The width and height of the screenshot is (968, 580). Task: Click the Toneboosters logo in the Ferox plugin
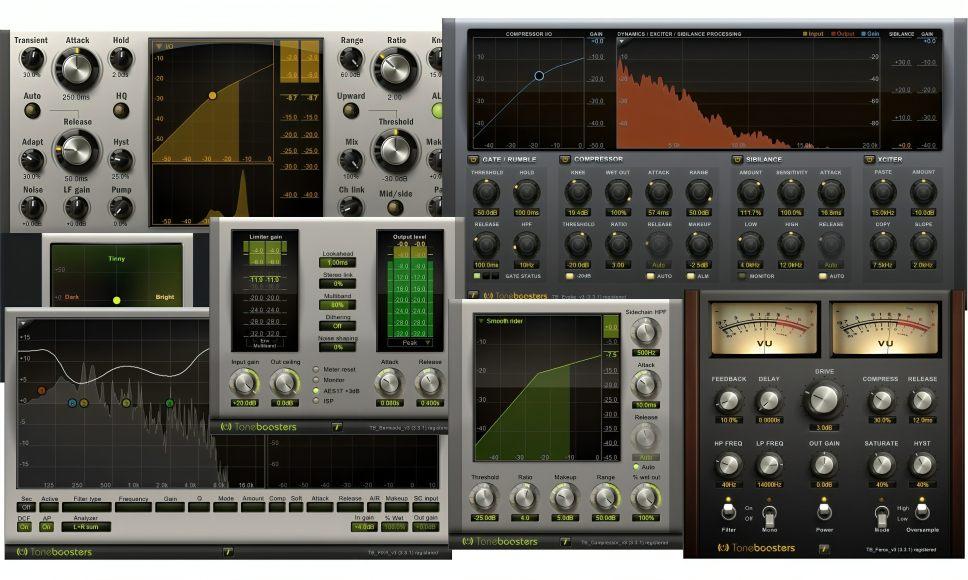(756, 548)
